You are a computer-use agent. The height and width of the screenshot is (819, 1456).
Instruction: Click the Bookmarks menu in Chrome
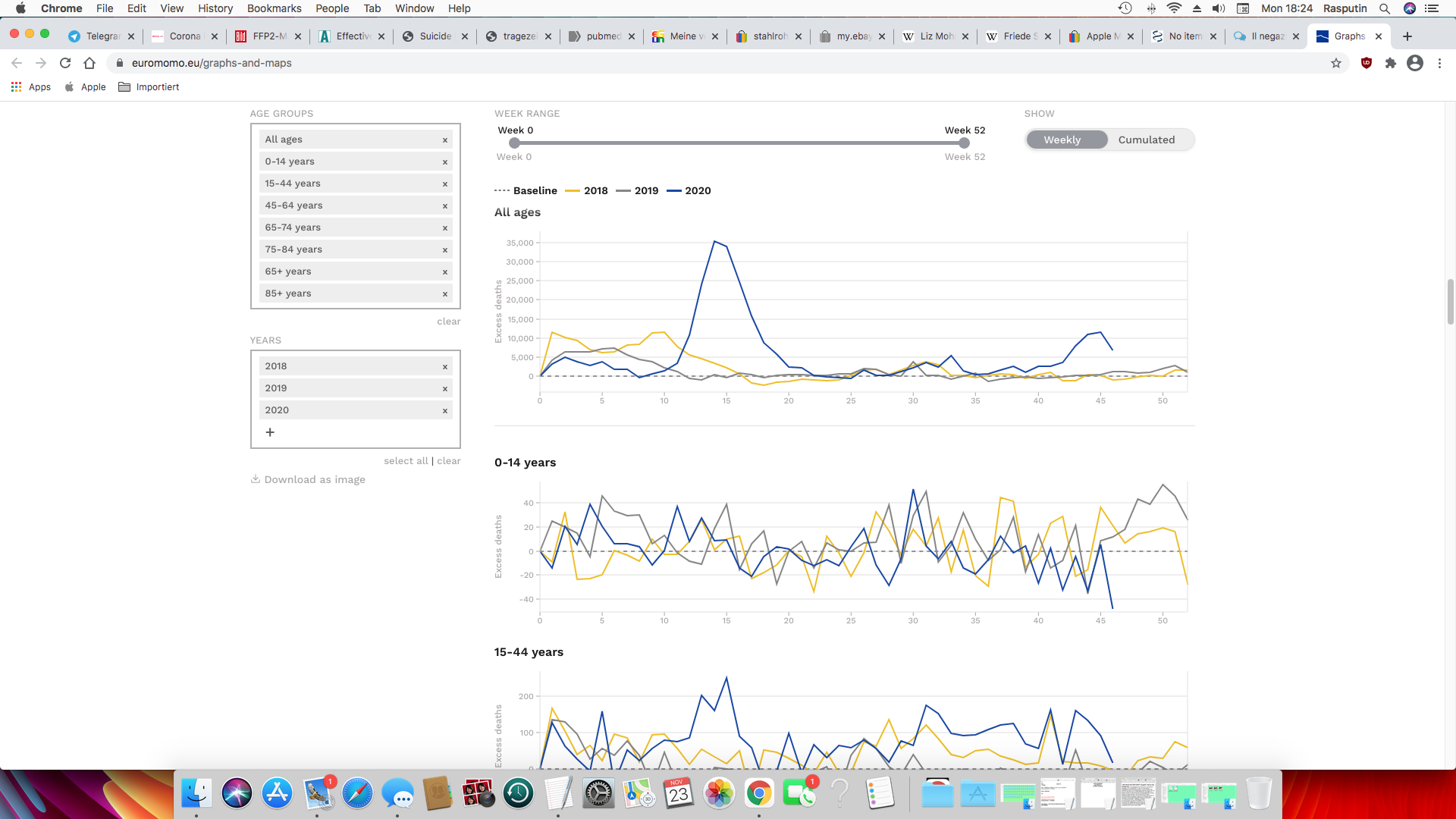274,8
